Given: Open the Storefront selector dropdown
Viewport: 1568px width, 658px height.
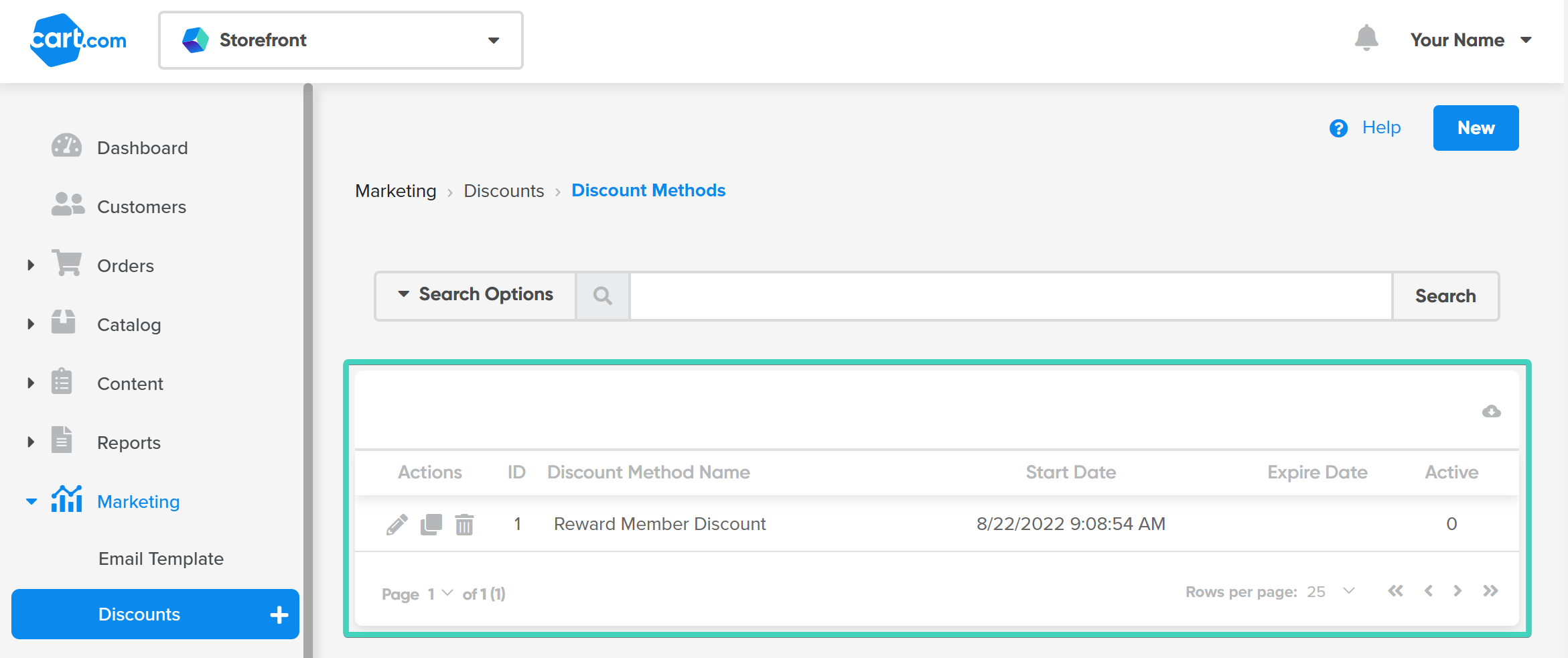Looking at the screenshot, I should click(341, 40).
